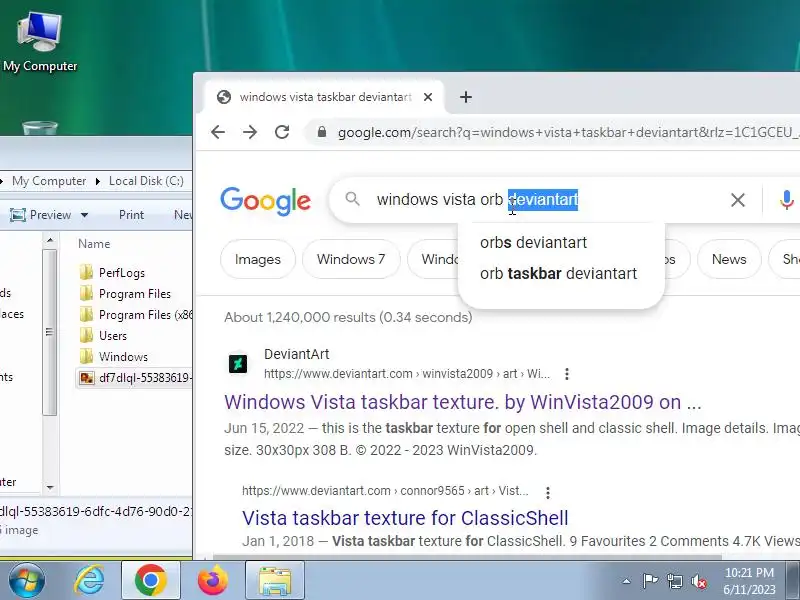
Task: Open the File Explorer taskbar button
Action: [274, 581]
